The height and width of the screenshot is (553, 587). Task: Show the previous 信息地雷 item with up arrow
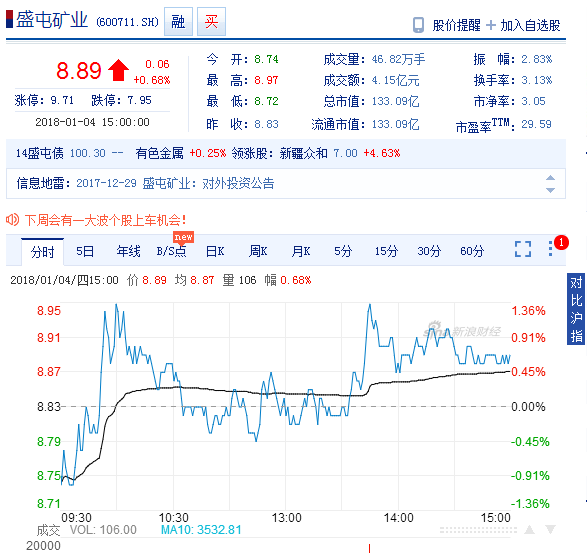click(550, 177)
